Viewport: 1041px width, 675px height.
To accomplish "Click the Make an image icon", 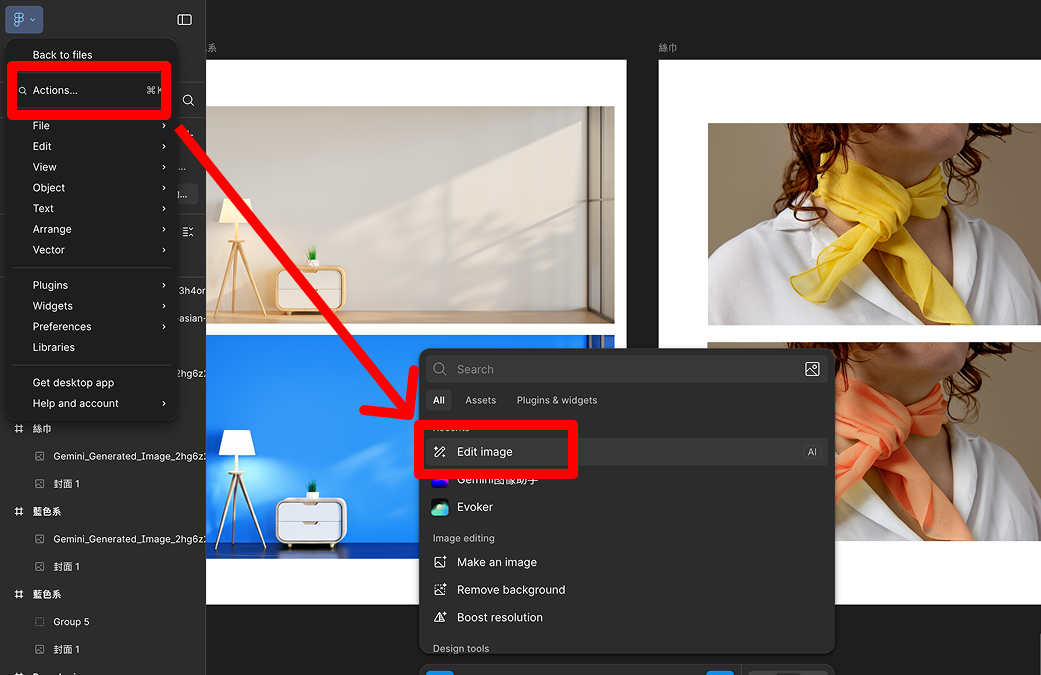I will tap(440, 562).
